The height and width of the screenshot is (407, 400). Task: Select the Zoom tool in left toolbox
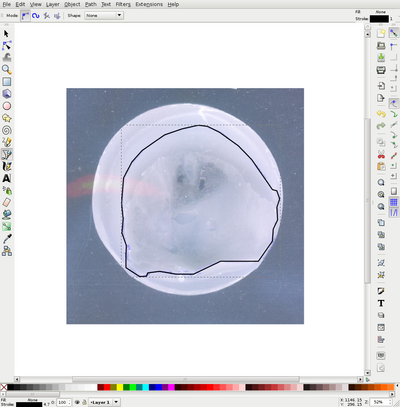coord(7,70)
